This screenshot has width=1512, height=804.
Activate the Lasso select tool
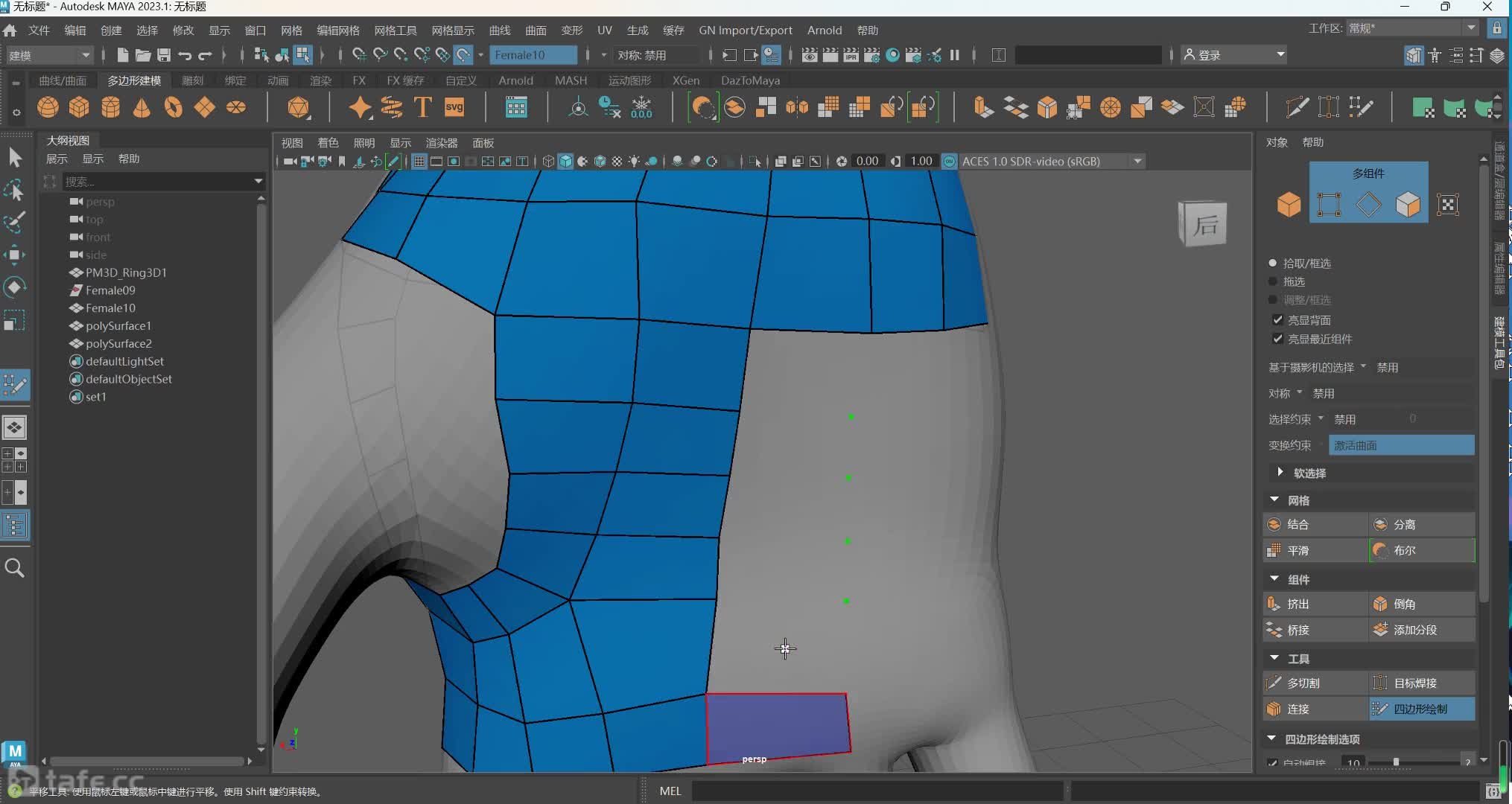15,191
